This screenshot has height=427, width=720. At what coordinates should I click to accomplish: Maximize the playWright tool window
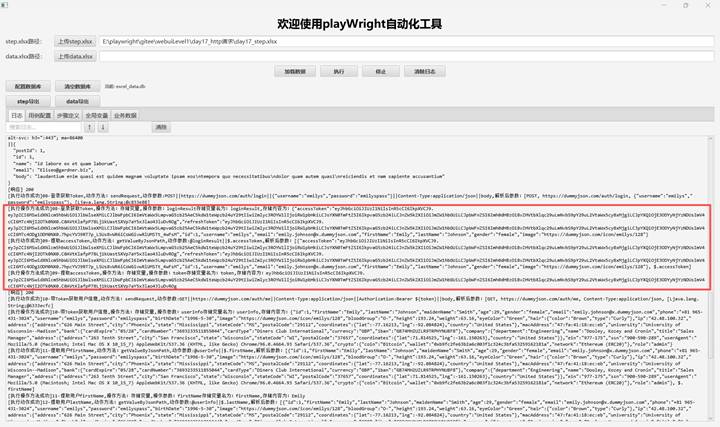(686, 5)
